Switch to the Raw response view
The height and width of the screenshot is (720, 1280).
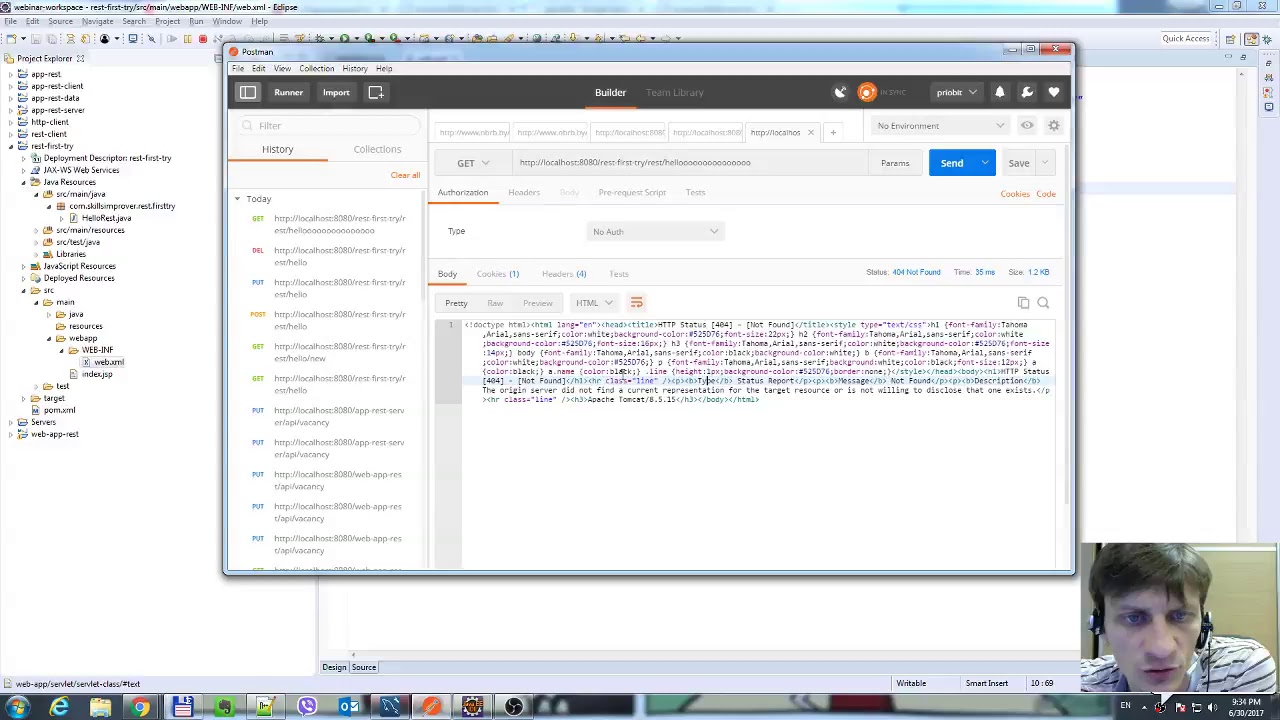pos(495,303)
